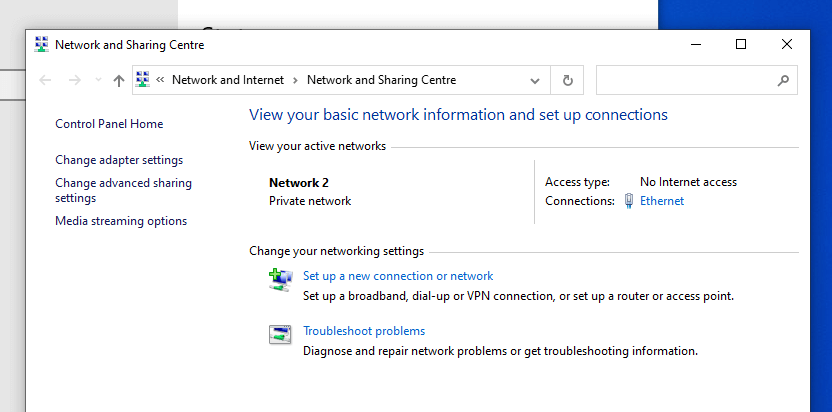Refresh the Network and Sharing Centre page
832x412 pixels.
coord(567,80)
